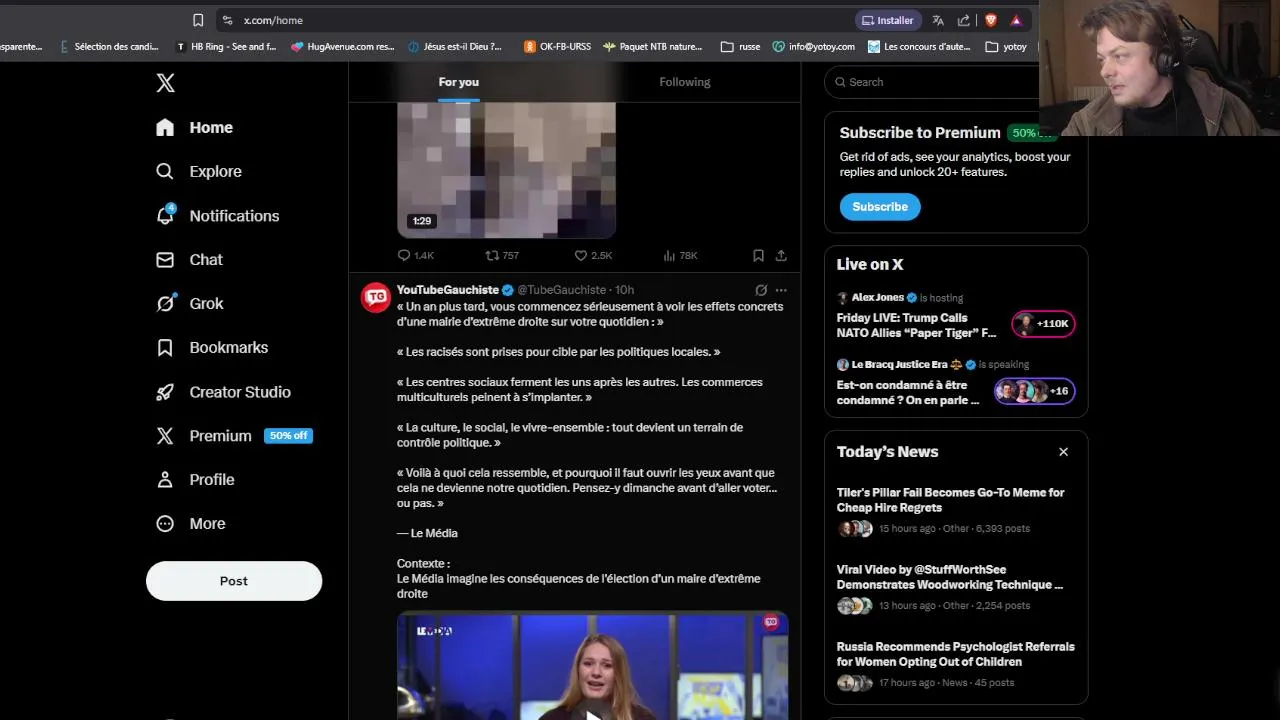Viewport: 1280px width, 720px height.
Task: Open Les concours d'aute bookmark
Action: click(919, 46)
